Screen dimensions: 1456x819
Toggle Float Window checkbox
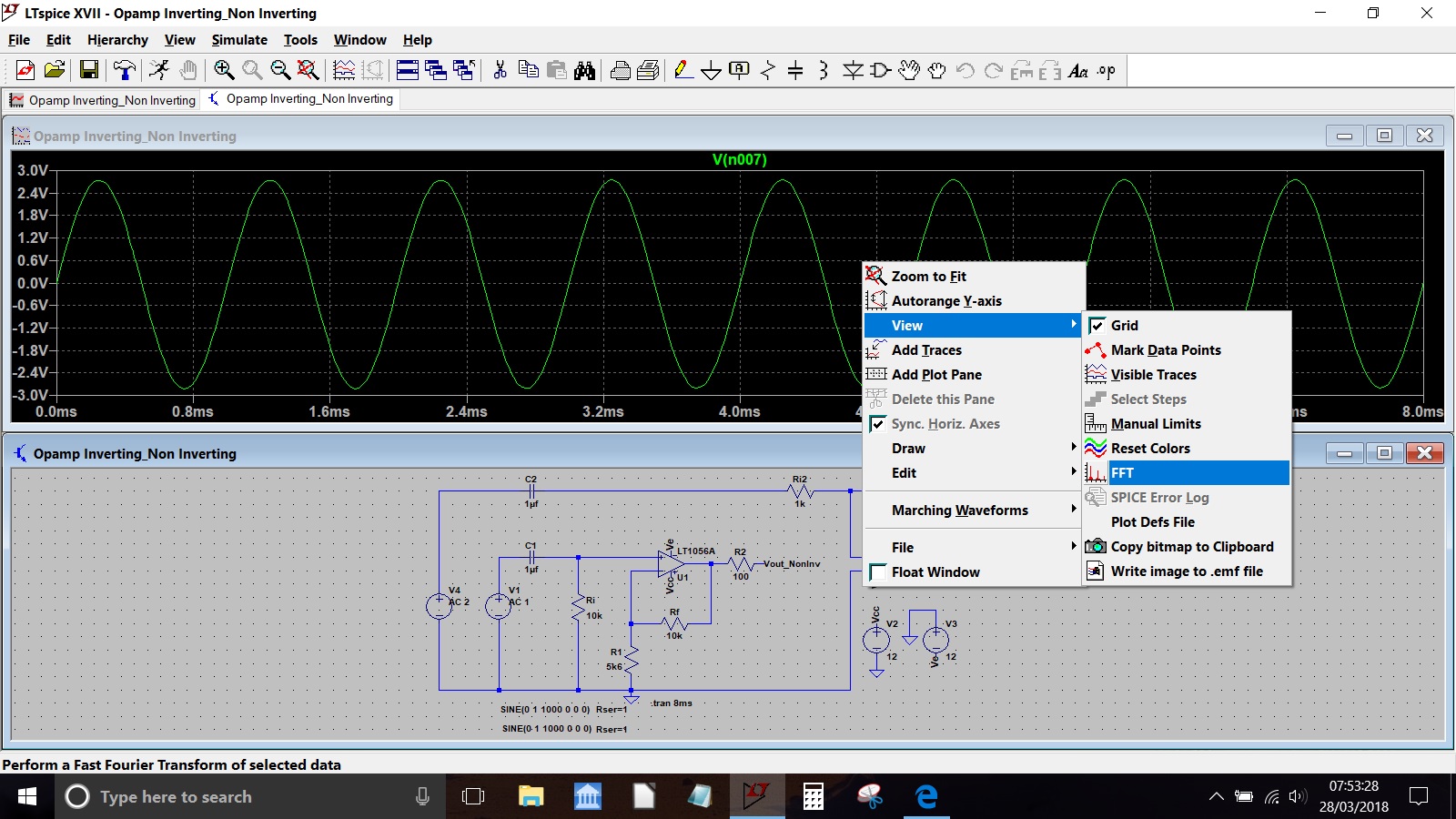(877, 572)
